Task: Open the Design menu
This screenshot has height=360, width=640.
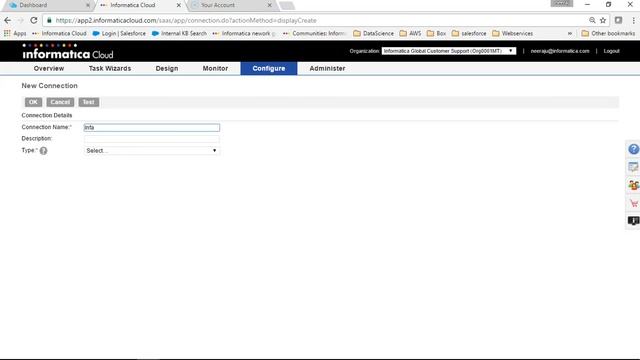Action: 167,69
